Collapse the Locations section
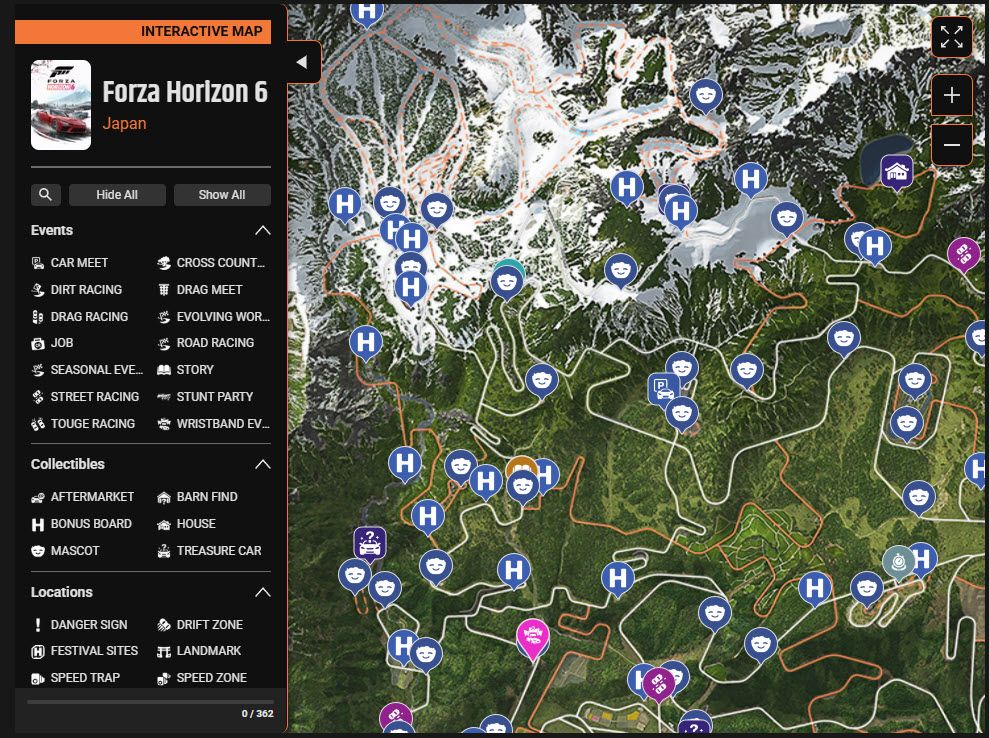Image resolution: width=989 pixels, height=738 pixels. pos(262,592)
